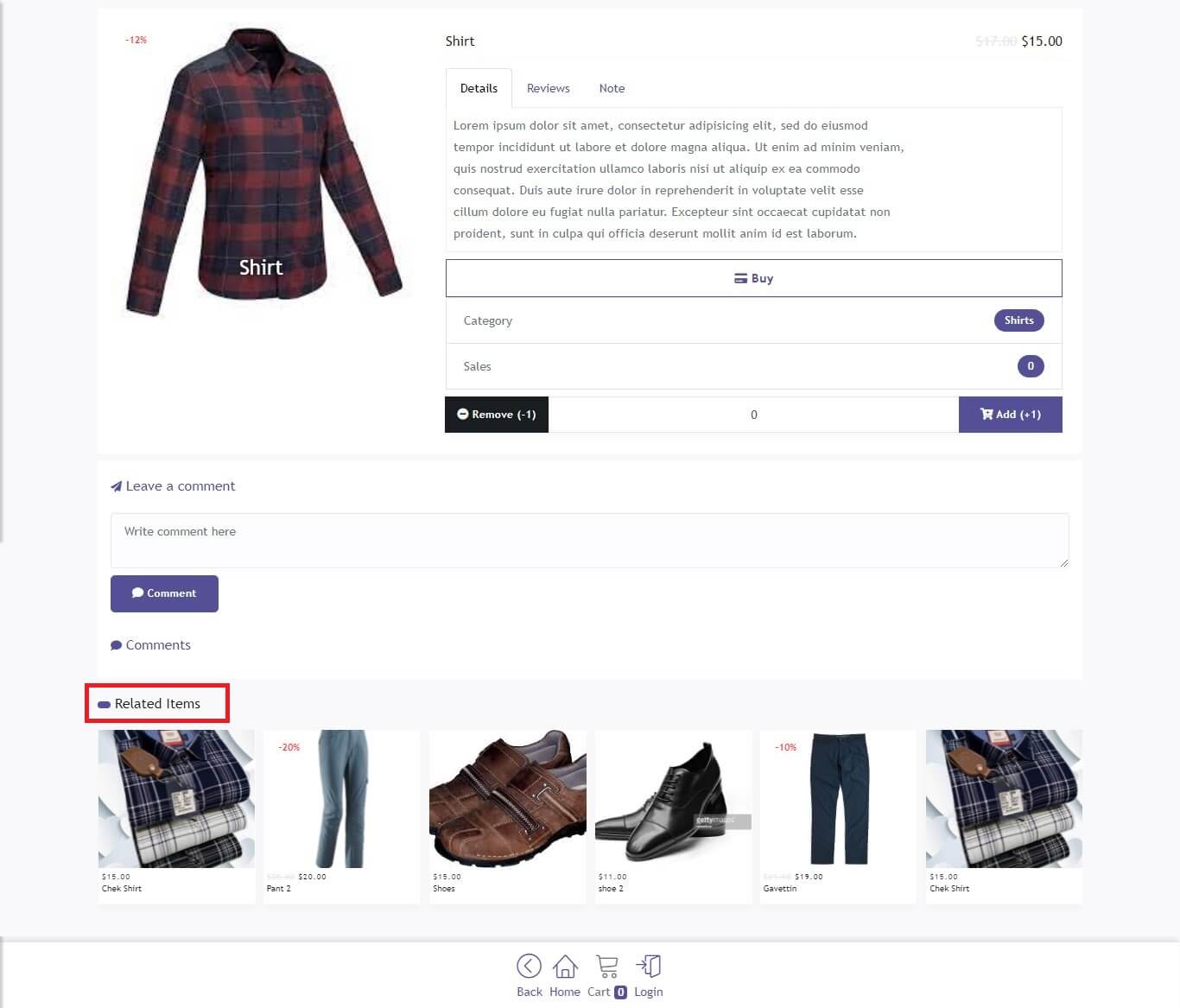Go to Home via house icon
The height and width of the screenshot is (1008, 1180).
pyautogui.click(x=565, y=966)
